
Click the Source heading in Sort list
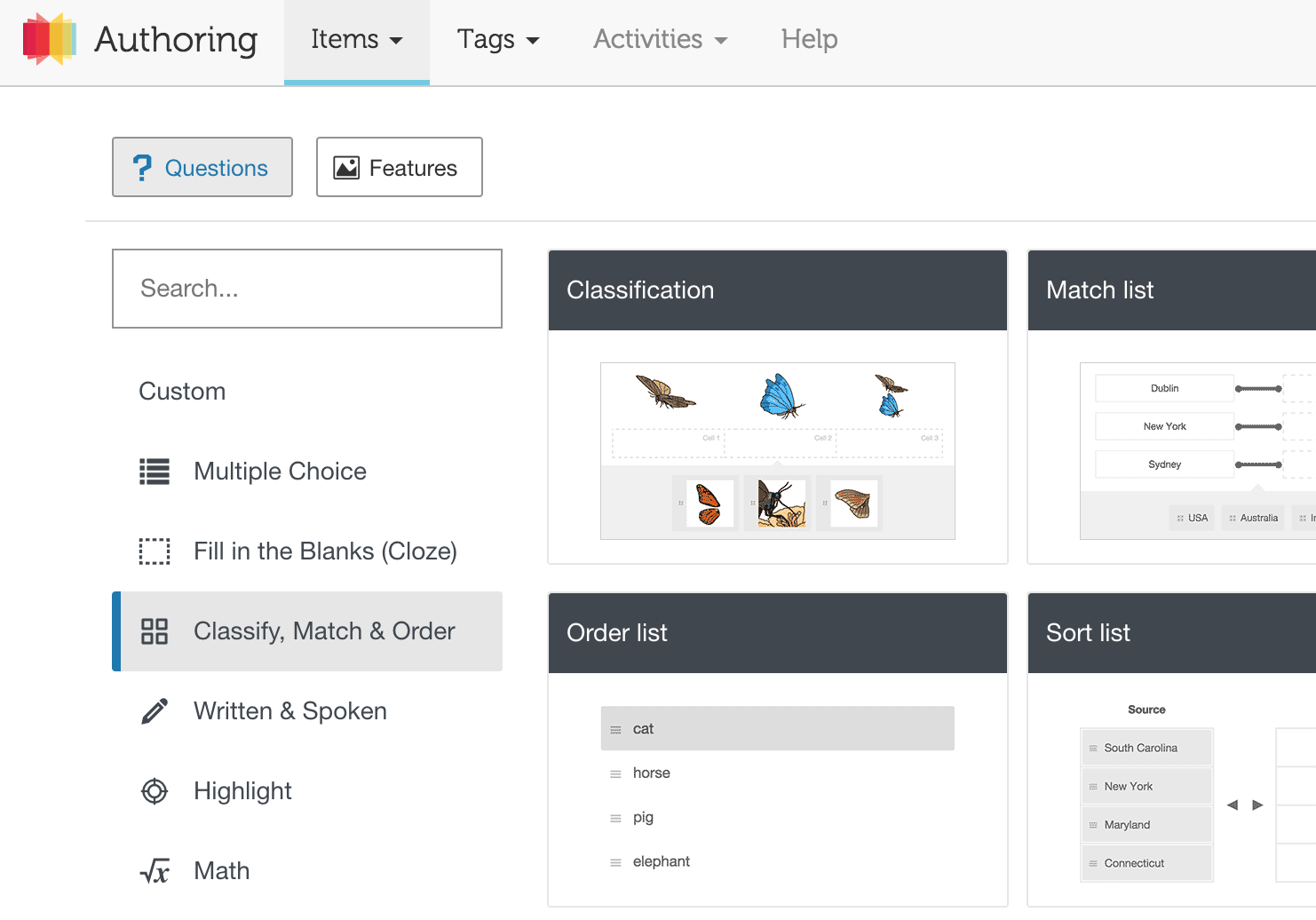coord(1146,710)
